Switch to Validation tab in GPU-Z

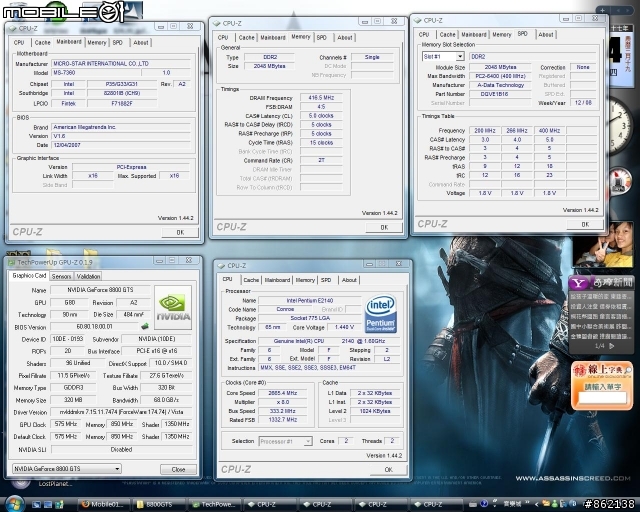pyautogui.click(x=88, y=276)
